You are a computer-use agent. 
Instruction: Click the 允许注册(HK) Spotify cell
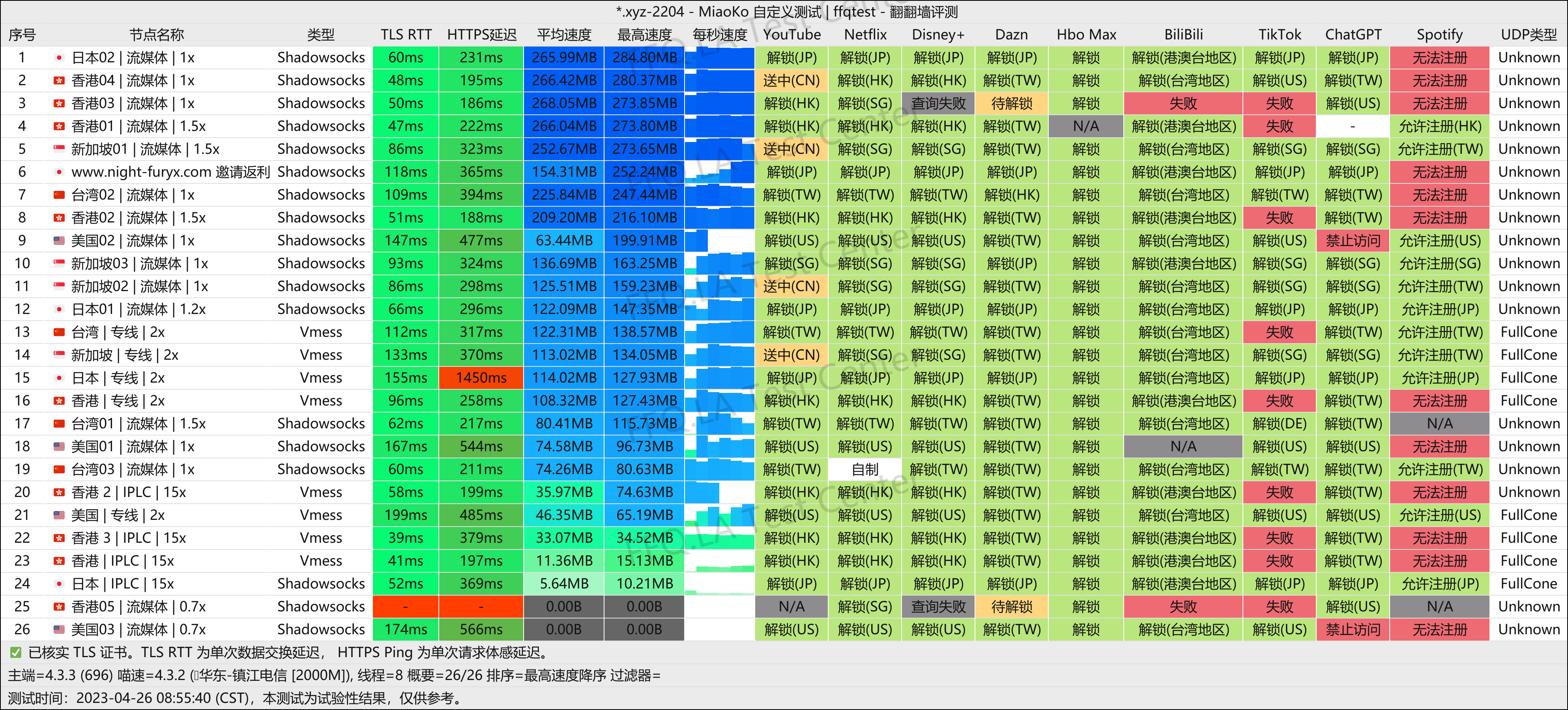[1439, 127]
